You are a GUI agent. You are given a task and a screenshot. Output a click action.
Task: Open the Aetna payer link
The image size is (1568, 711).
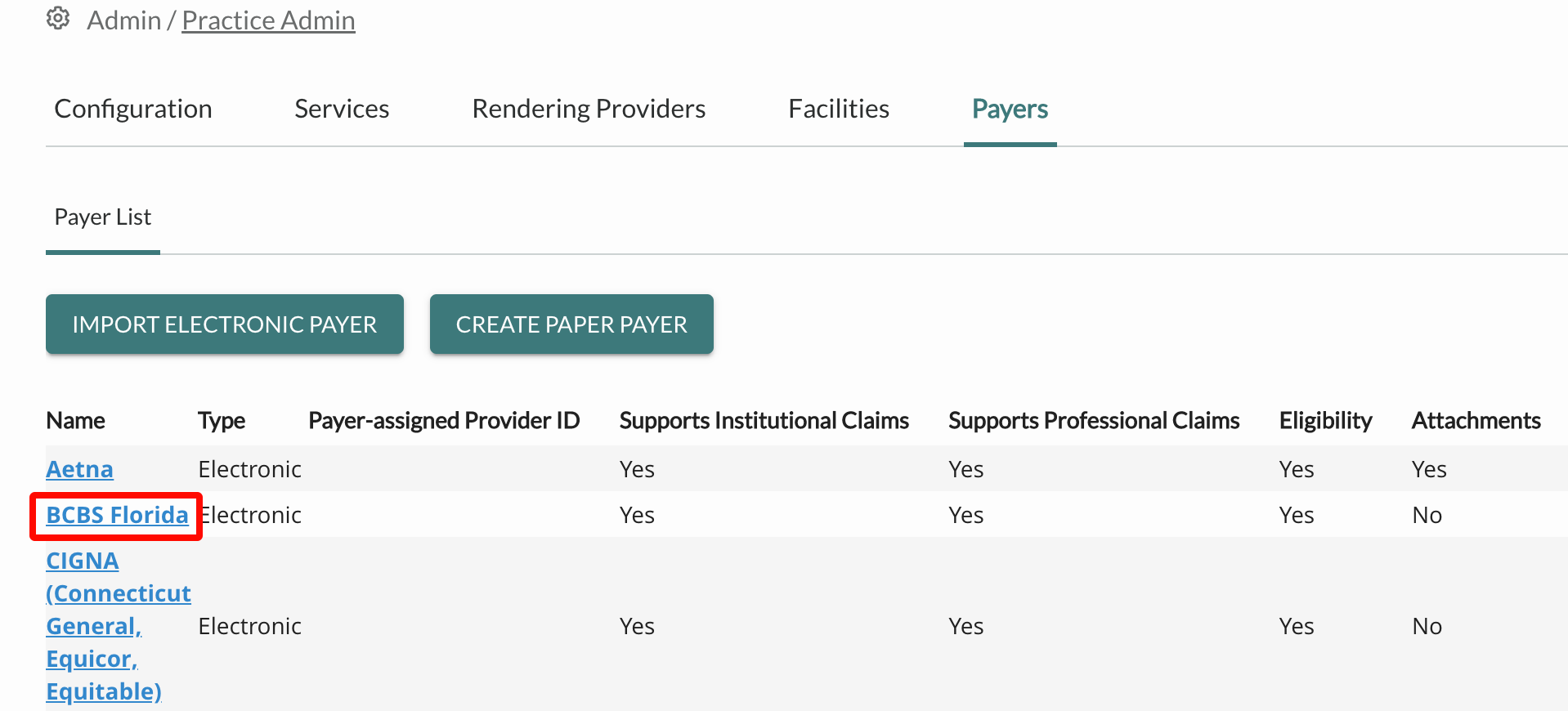79,469
